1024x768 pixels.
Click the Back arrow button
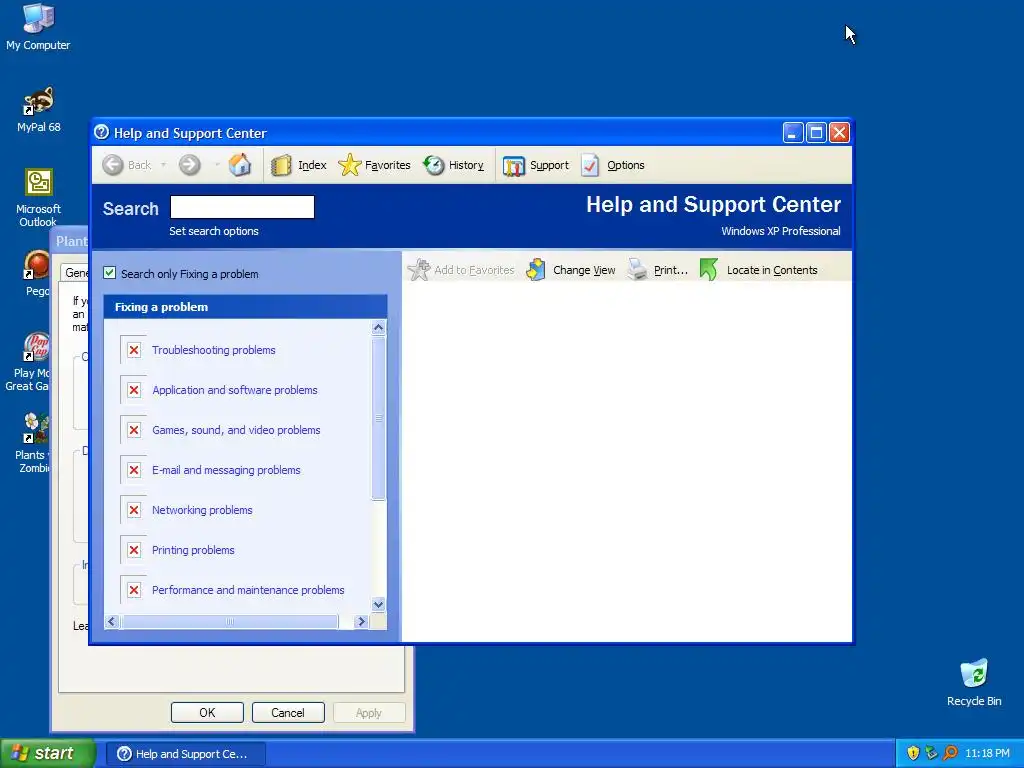pyautogui.click(x=113, y=165)
